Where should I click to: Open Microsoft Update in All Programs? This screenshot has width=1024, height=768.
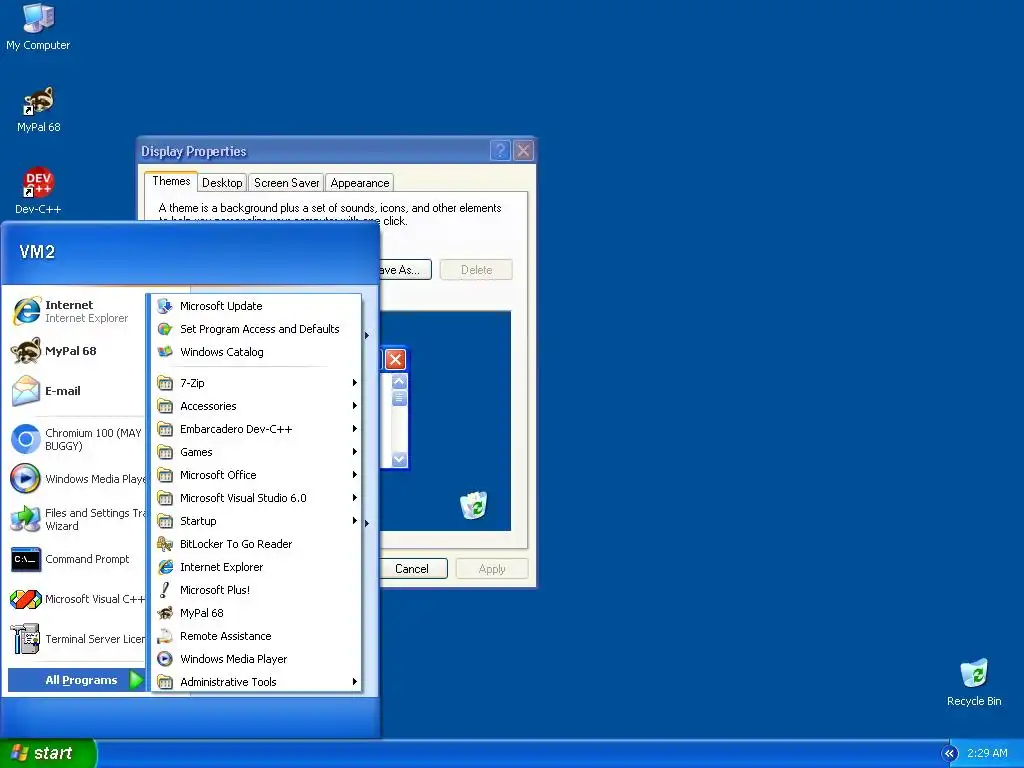(257, 306)
